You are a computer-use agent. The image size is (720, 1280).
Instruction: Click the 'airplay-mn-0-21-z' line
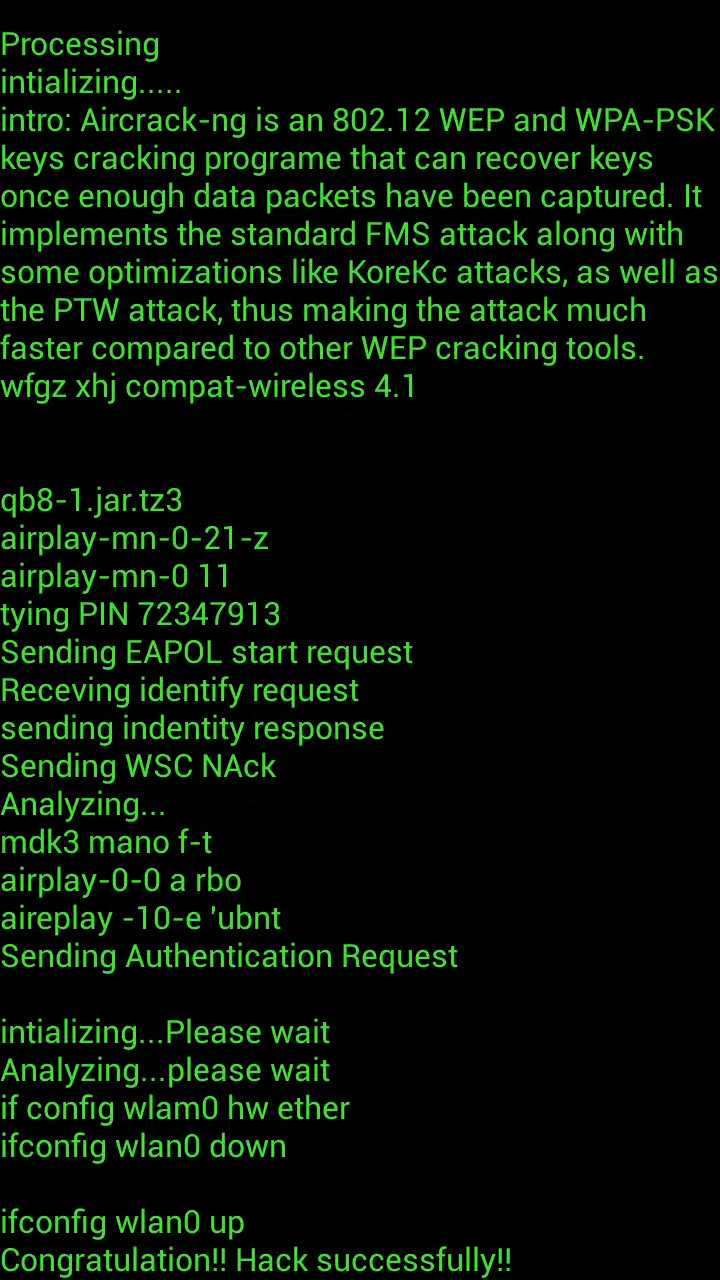coord(135,538)
